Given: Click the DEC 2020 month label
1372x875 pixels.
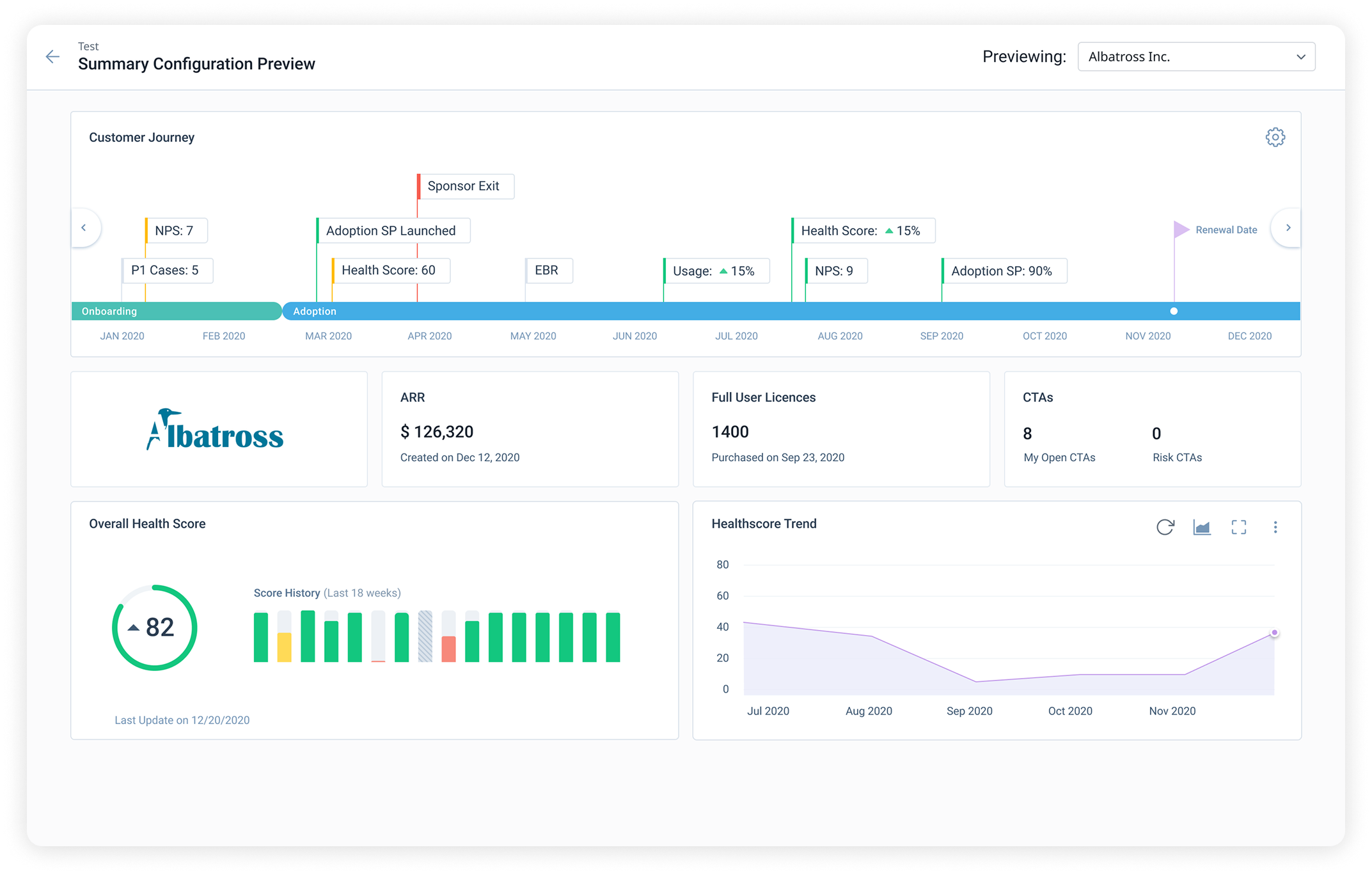Looking at the screenshot, I should point(1249,336).
